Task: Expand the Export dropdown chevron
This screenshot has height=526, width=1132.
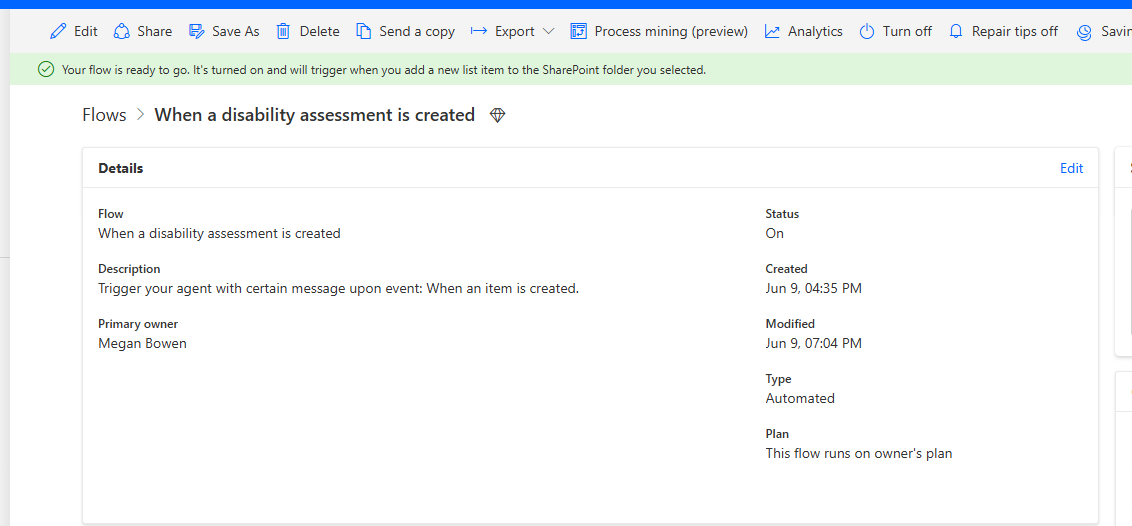Action: (x=548, y=31)
